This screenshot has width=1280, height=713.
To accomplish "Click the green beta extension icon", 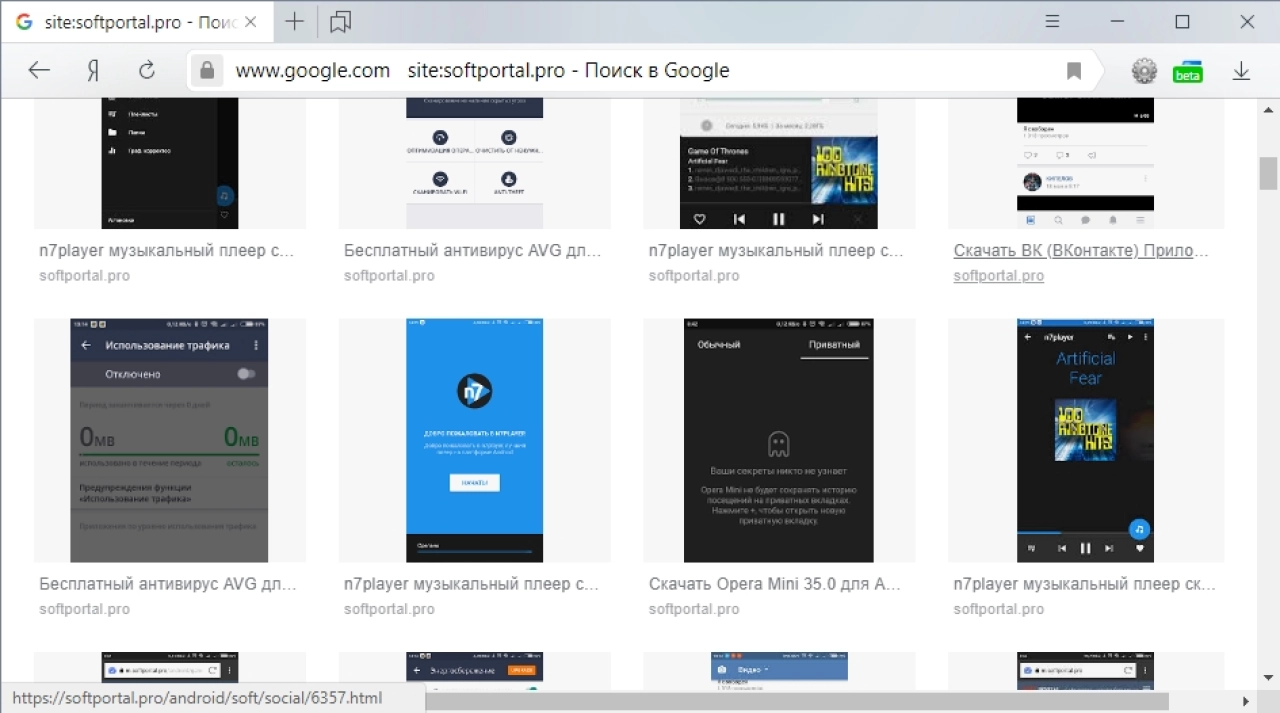I will point(1188,72).
